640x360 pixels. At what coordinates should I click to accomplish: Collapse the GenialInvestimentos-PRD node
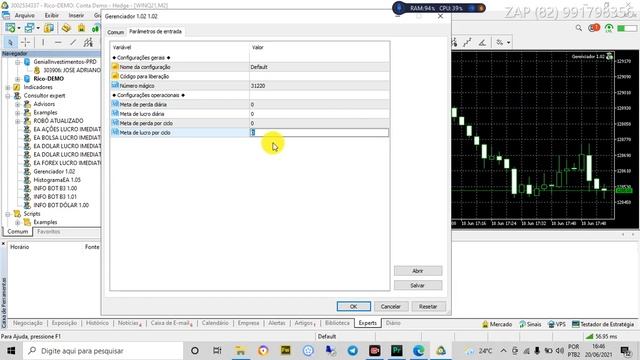coord(18,62)
